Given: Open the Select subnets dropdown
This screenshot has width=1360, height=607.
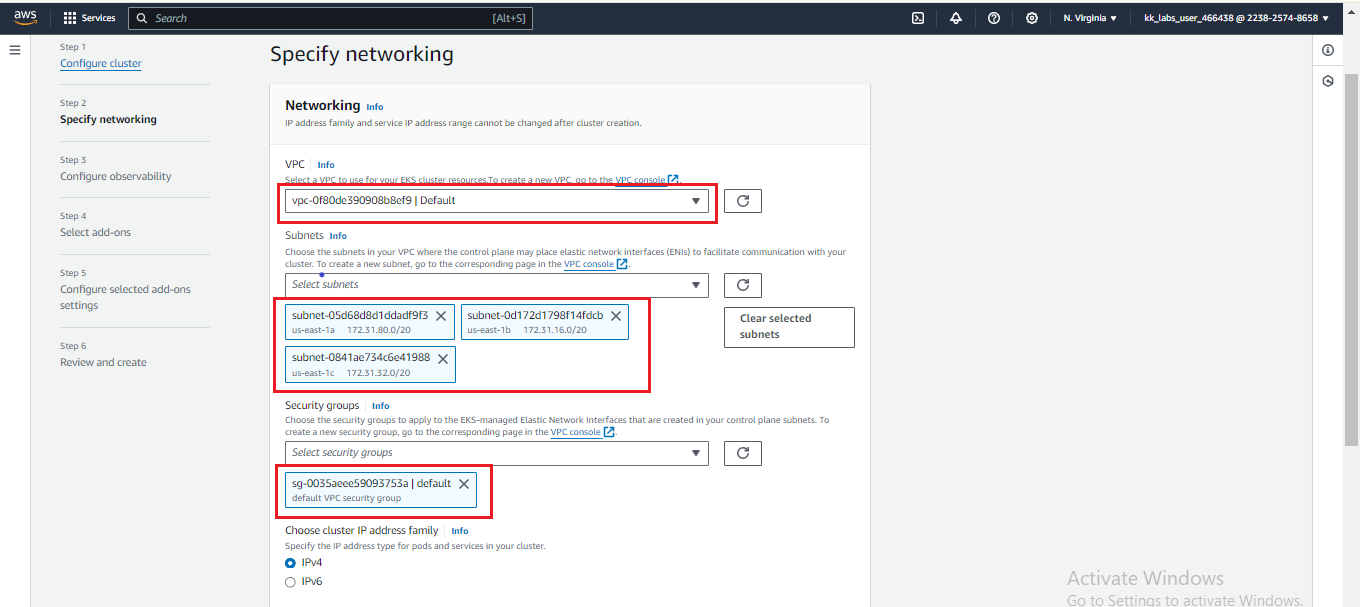Looking at the screenshot, I should 496,285.
